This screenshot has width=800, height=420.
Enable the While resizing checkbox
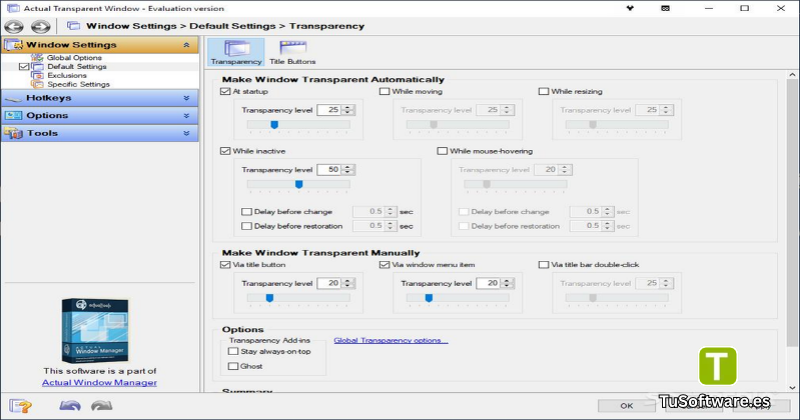click(x=543, y=91)
